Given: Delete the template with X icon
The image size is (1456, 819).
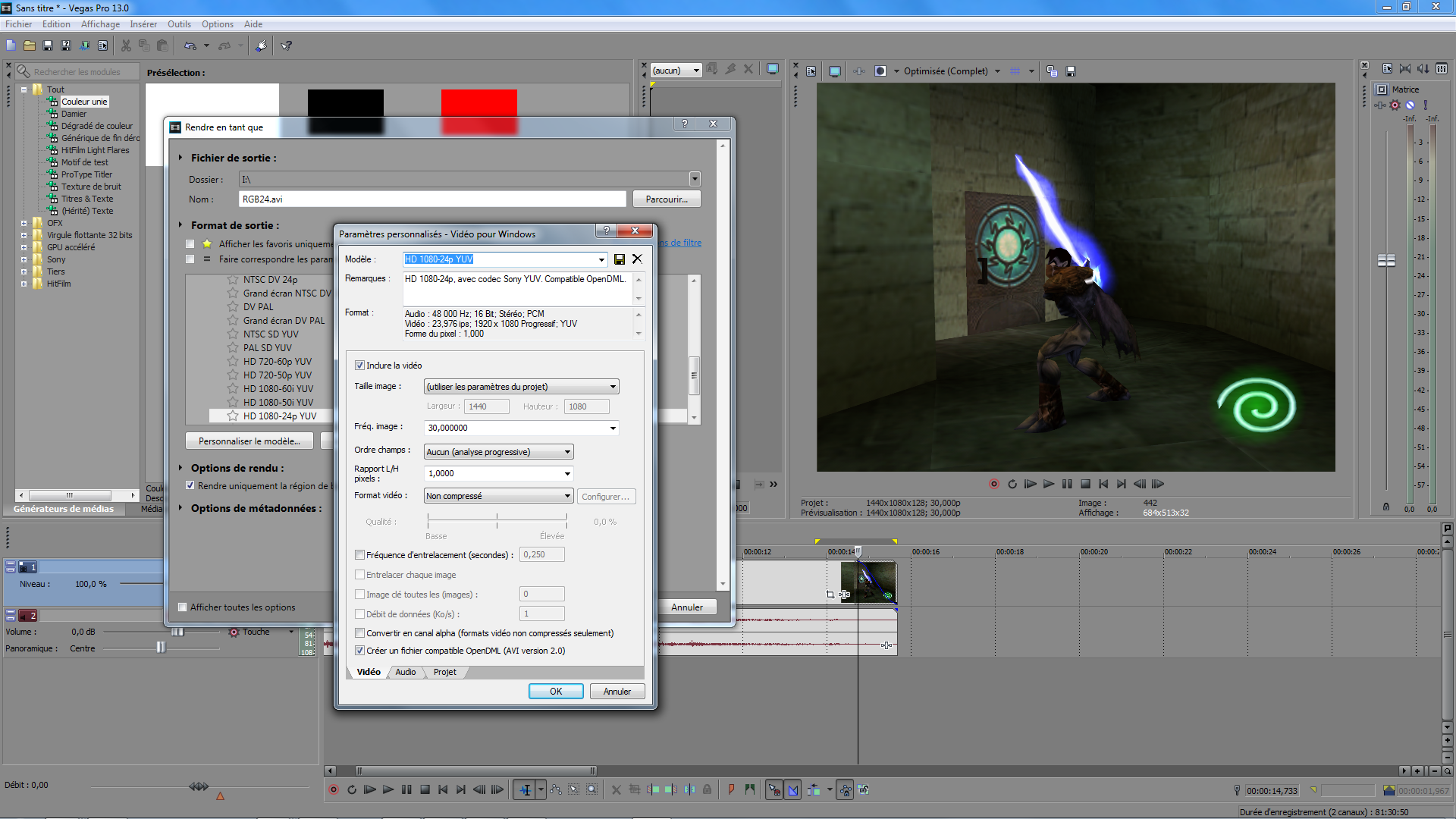Looking at the screenshot, I should [637, 259].
